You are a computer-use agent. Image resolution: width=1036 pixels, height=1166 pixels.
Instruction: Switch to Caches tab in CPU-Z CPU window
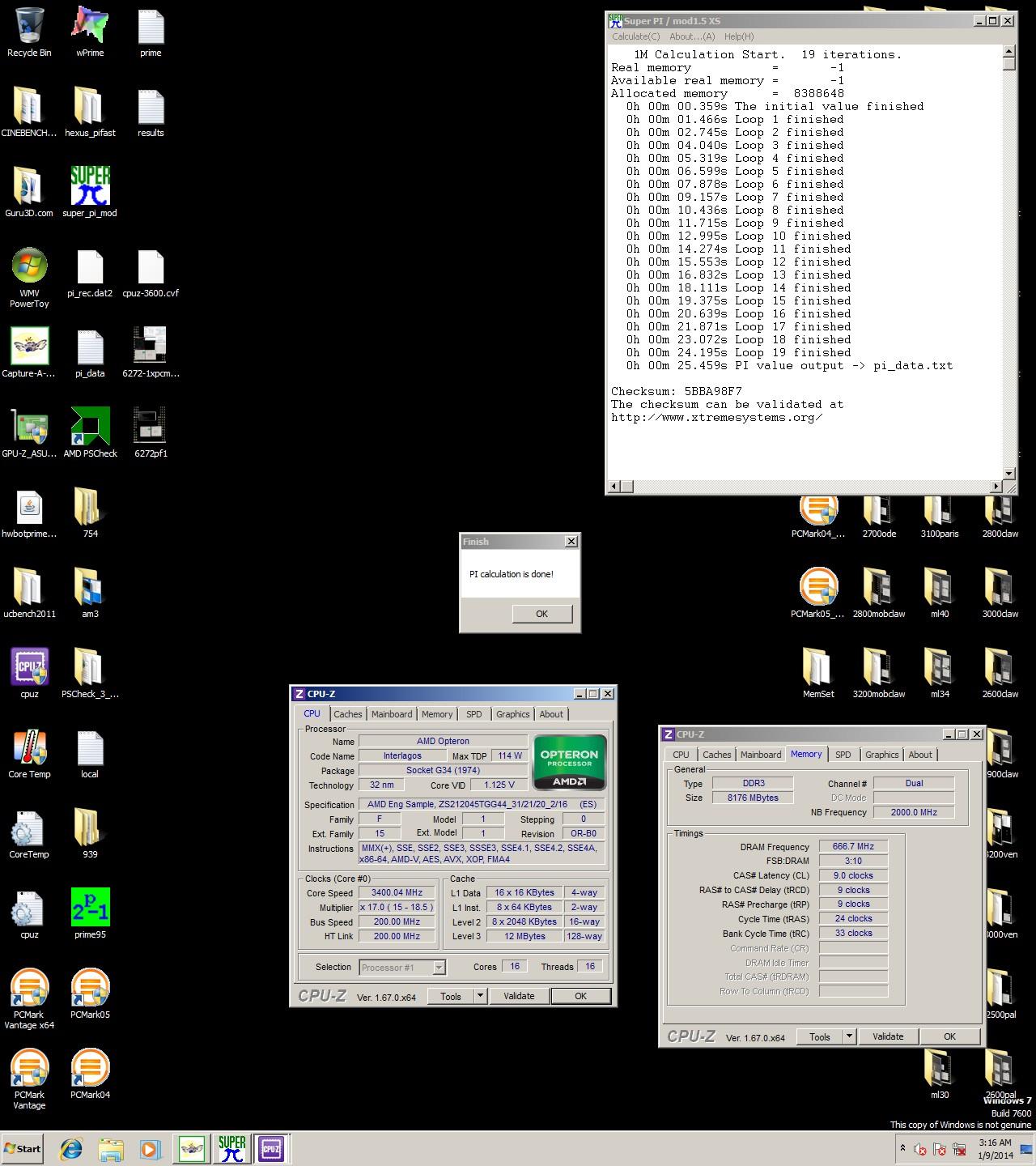[x=348, y=714]
